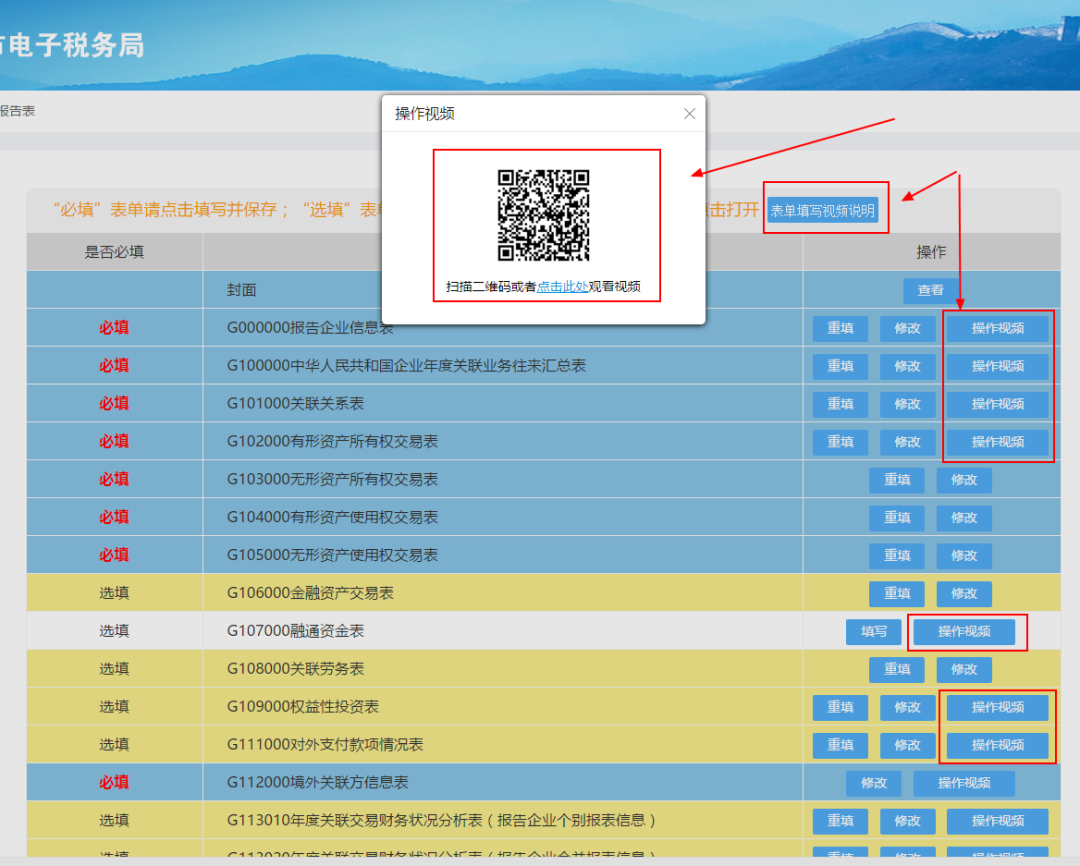Click 查看 for the 封面 row

point(931,291)
